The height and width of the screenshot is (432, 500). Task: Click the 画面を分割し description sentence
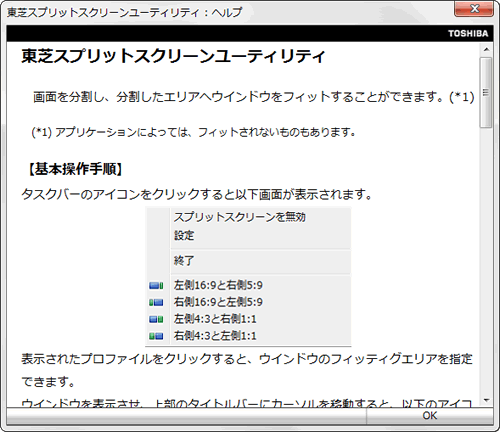pos(254,97)
